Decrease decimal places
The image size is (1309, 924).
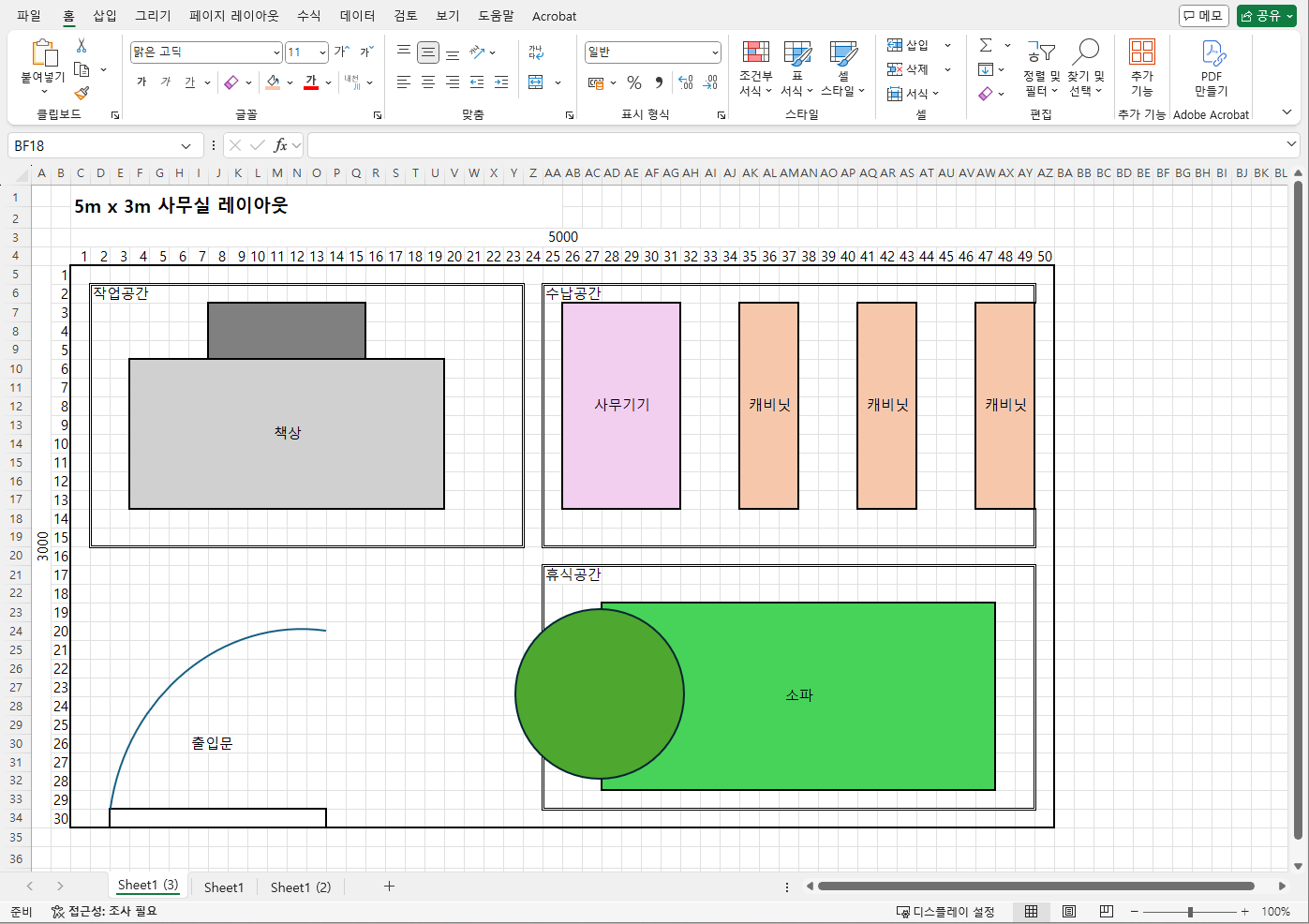710,82
